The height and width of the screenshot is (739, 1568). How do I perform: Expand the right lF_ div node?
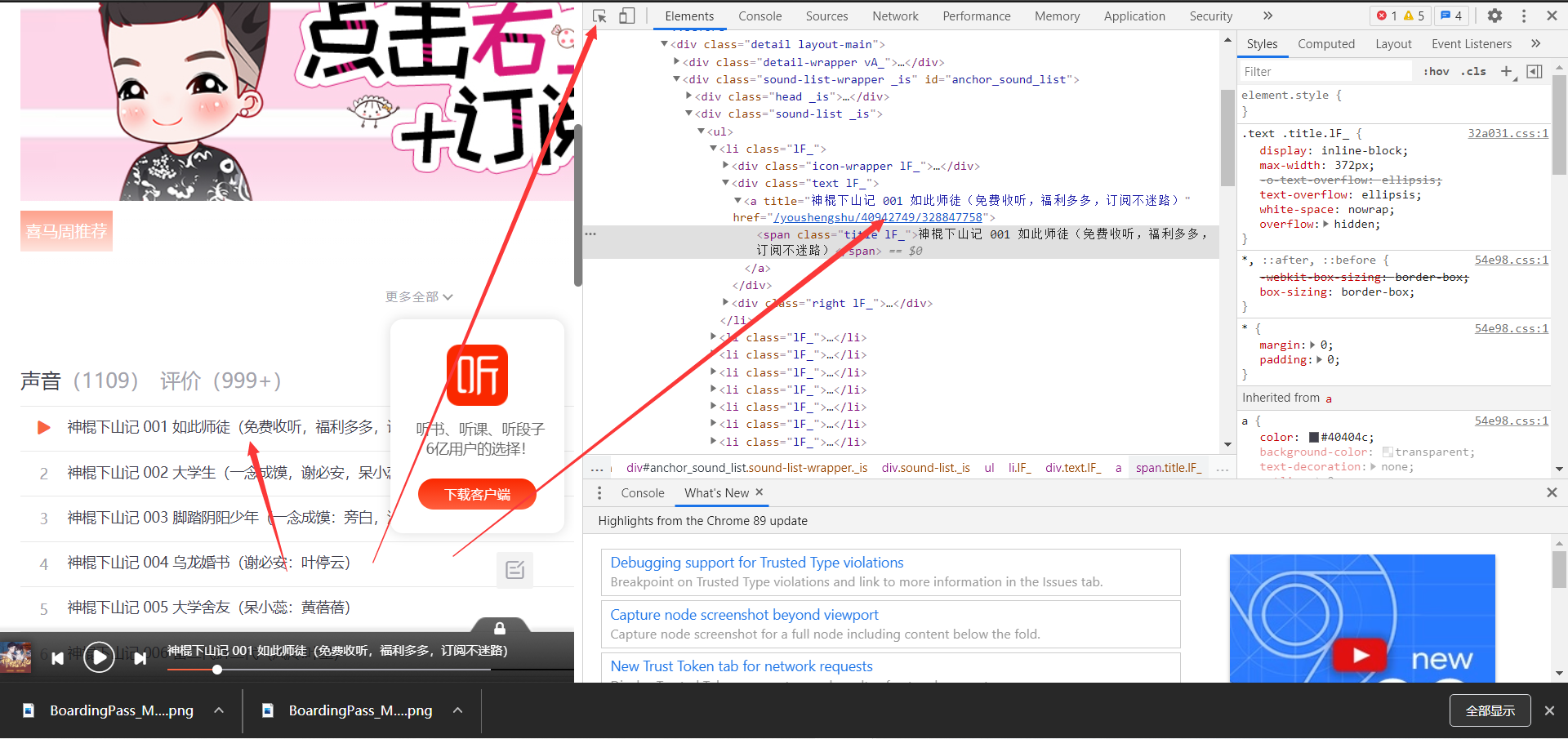(x=725, y=303)
